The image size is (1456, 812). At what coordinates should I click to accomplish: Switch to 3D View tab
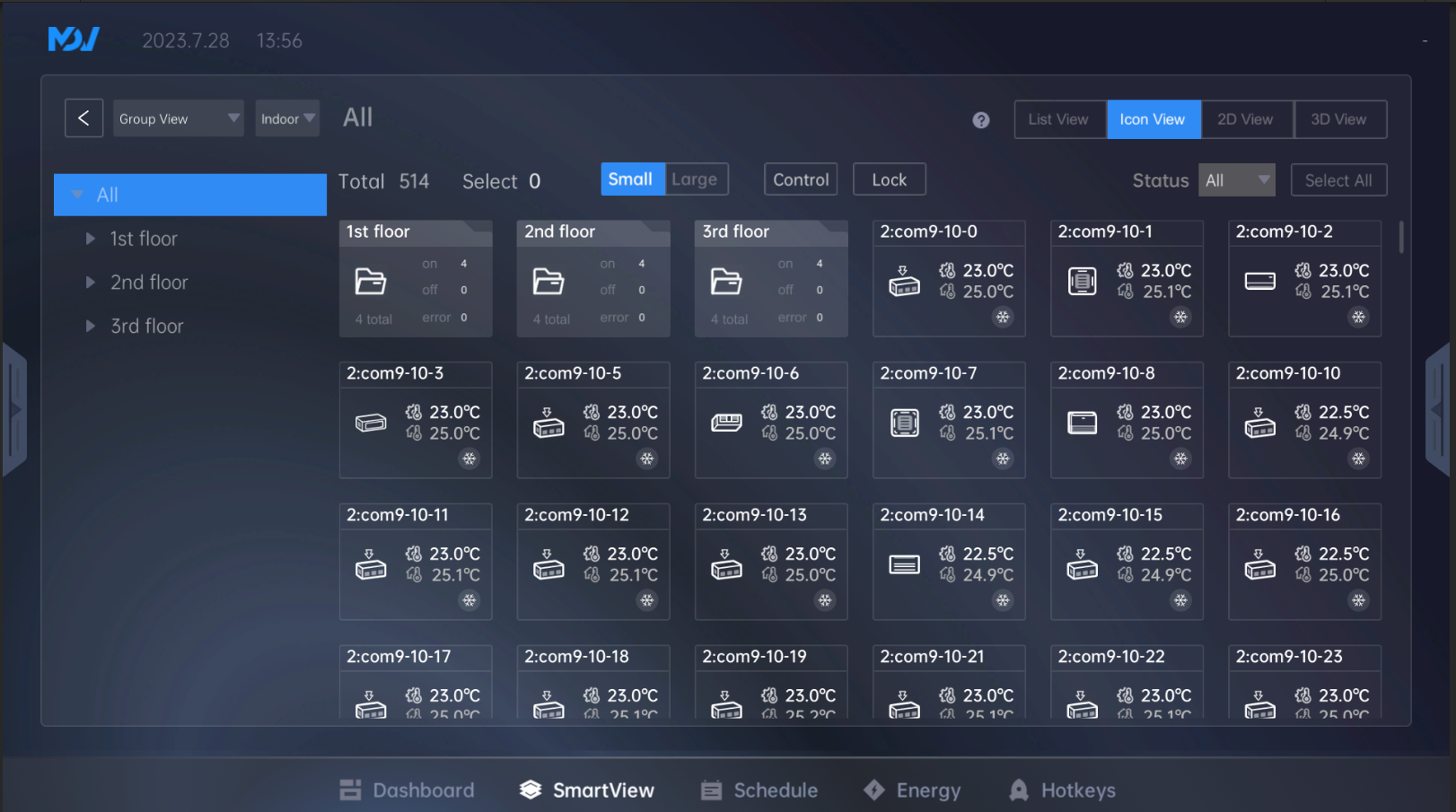1339,119
